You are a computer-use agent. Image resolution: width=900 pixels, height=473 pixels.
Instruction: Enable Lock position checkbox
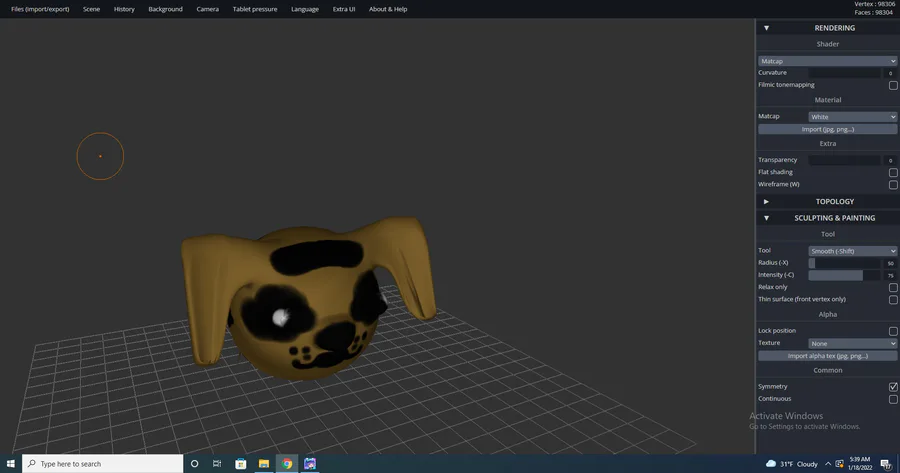(893, 331)
